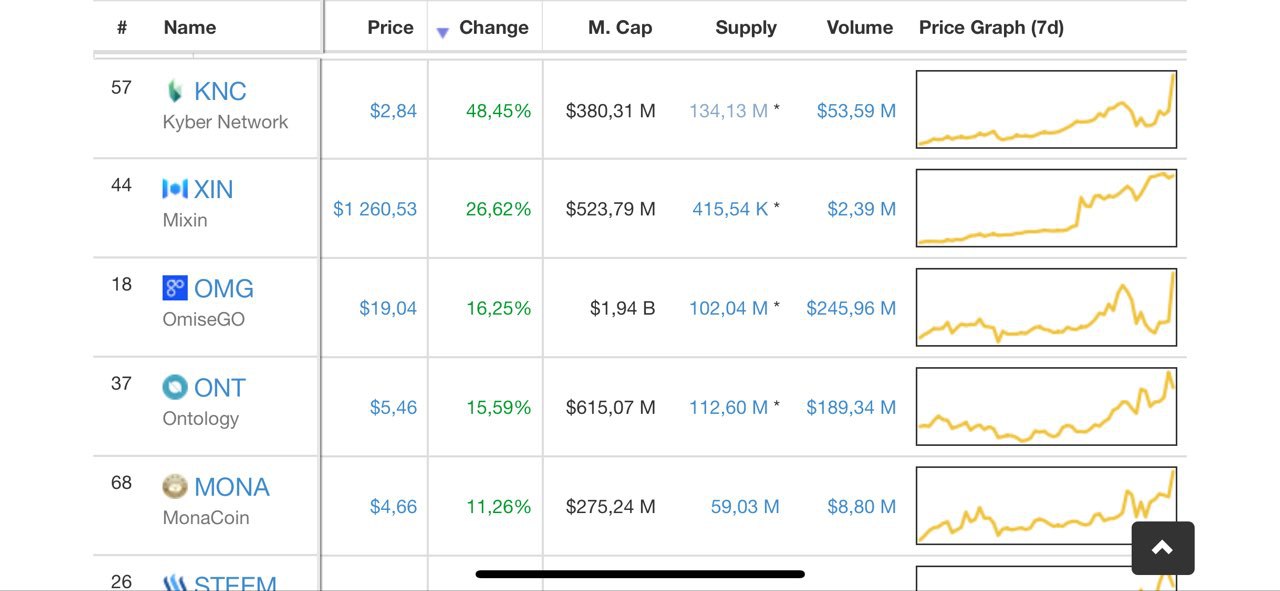1280x591 pixels.
Task: Open the KNC coin link
Action: (x=220, y=91)
